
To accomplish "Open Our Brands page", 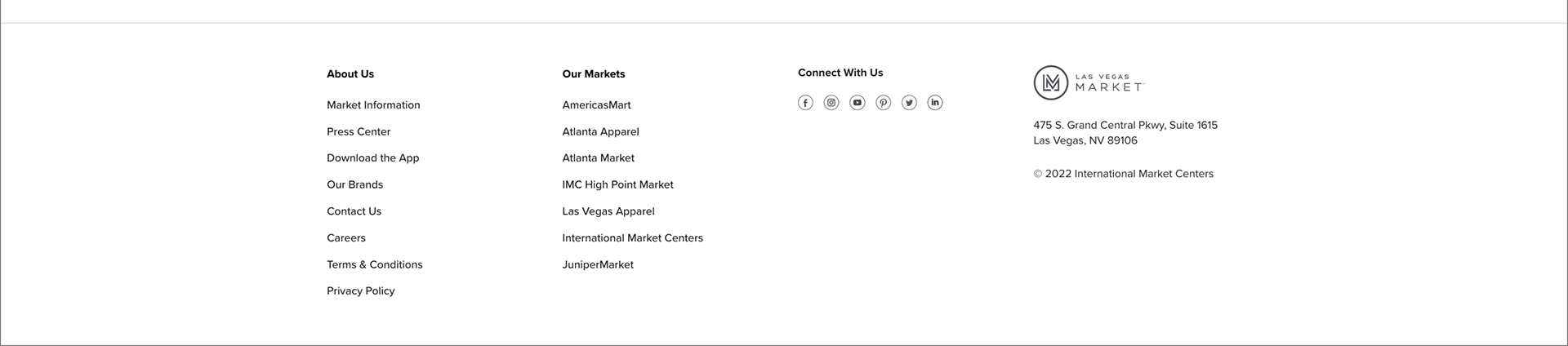I will click(x=354, y=184).
